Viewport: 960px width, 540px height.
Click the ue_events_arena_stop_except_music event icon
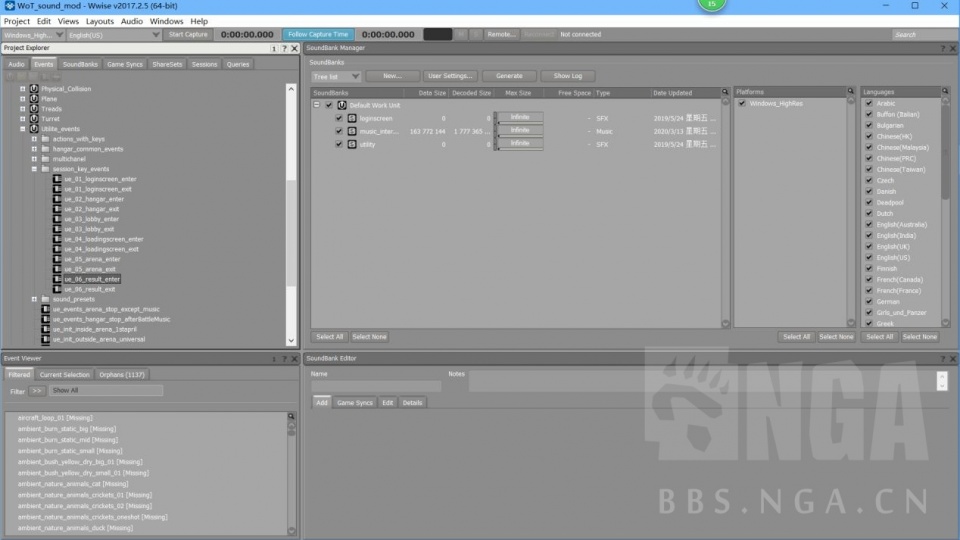45,309
